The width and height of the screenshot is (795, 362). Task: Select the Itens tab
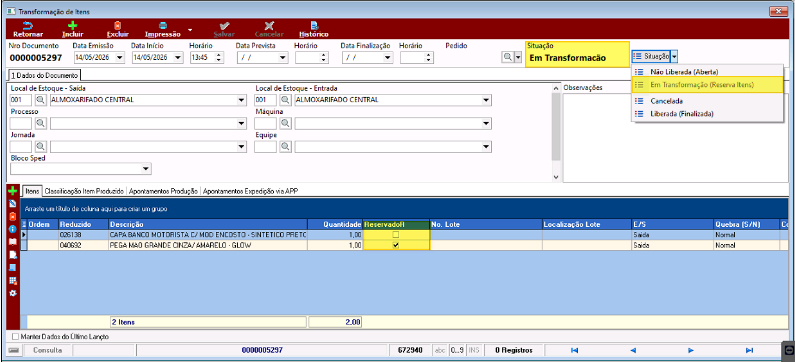pos(32,192)
